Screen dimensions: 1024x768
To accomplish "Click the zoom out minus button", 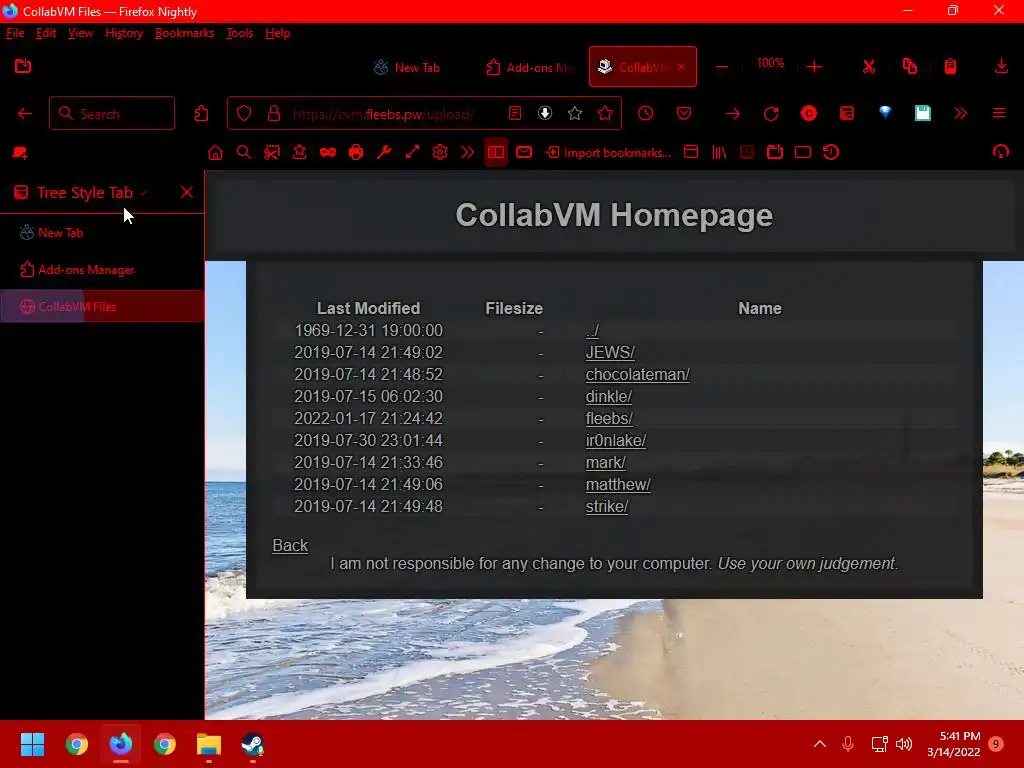I will [x=722, y=67].
